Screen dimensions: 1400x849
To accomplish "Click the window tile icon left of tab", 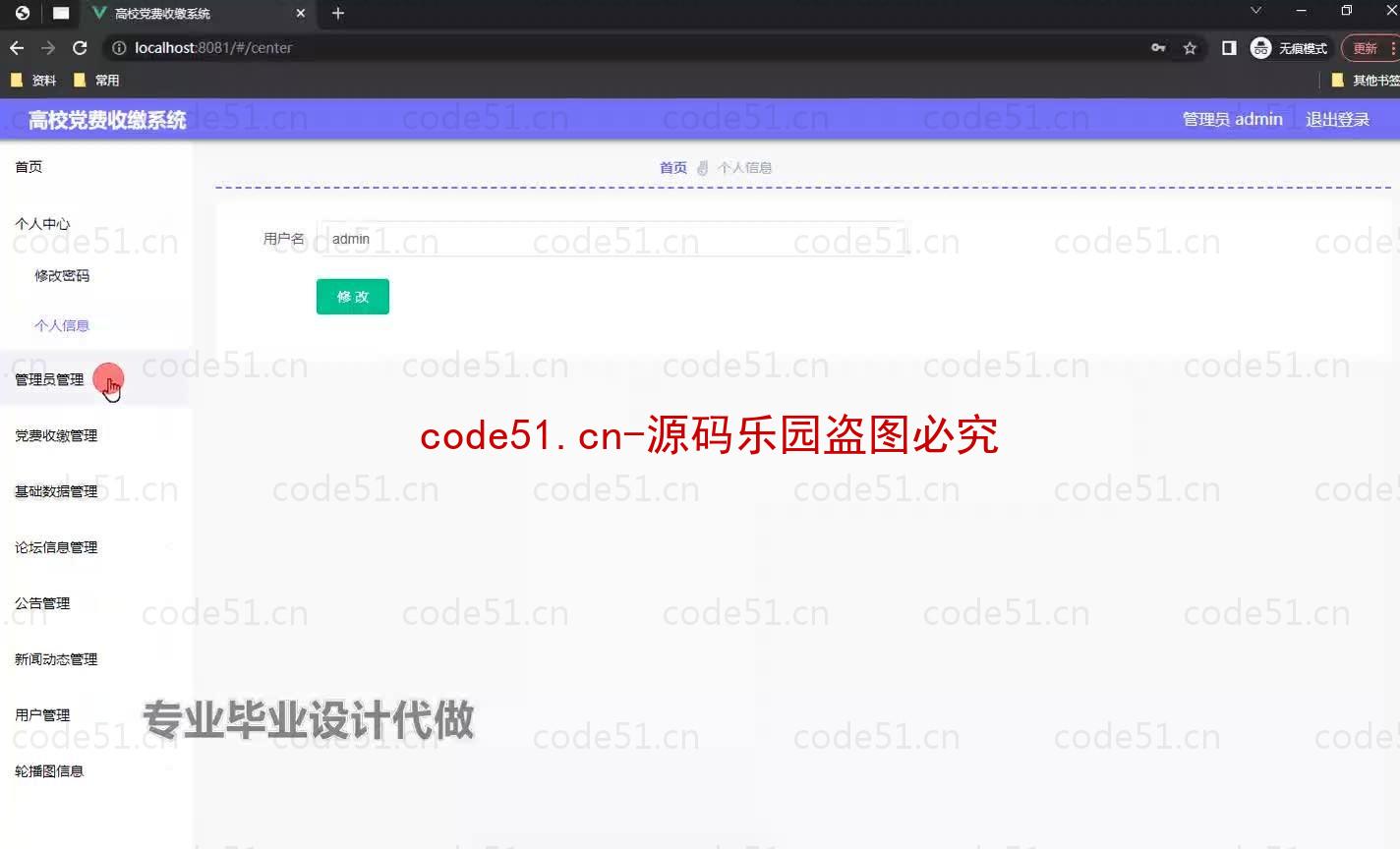I will [x=61, y=13].
